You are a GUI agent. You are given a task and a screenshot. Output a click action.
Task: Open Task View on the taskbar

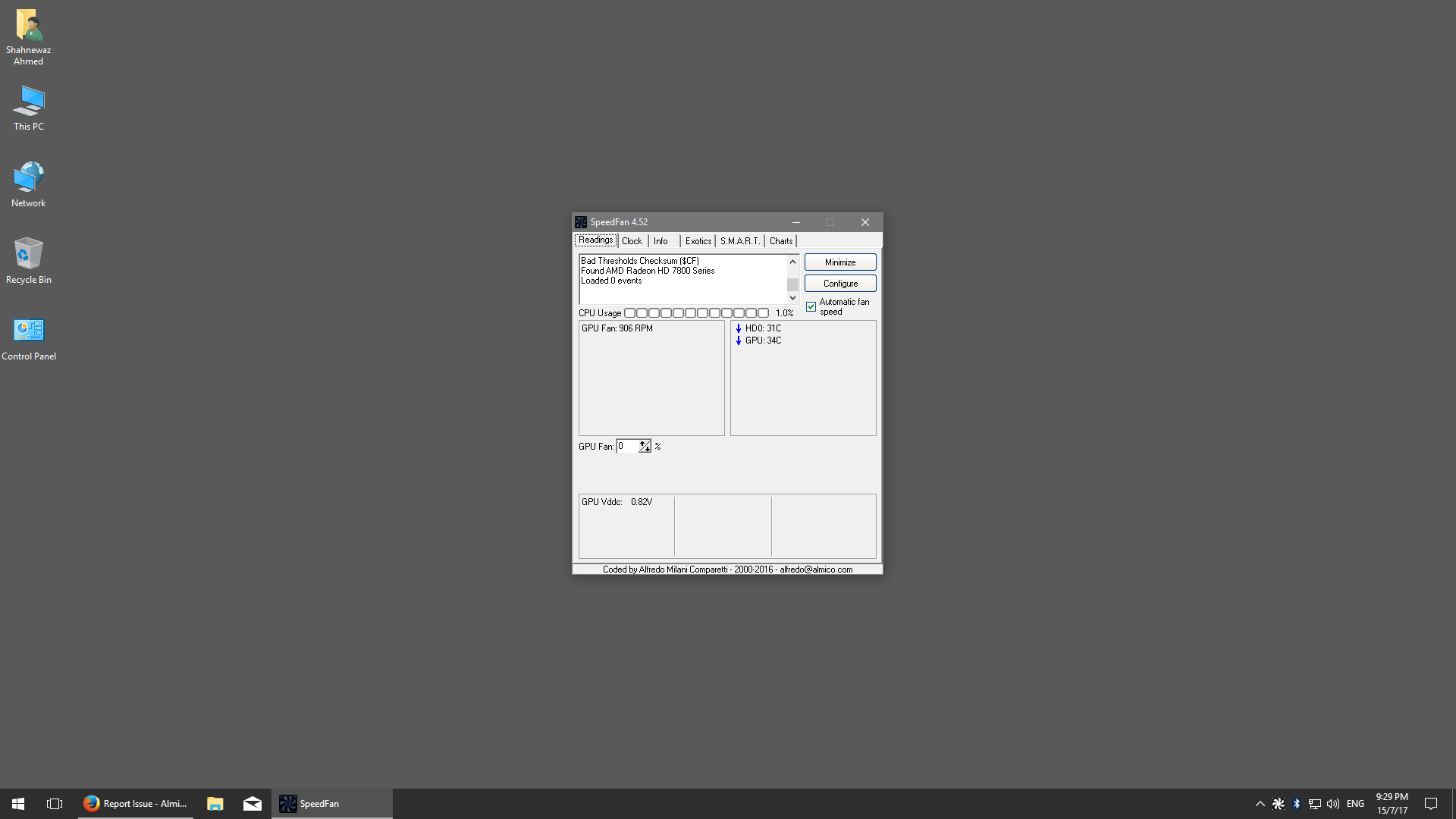click(55, 804)
